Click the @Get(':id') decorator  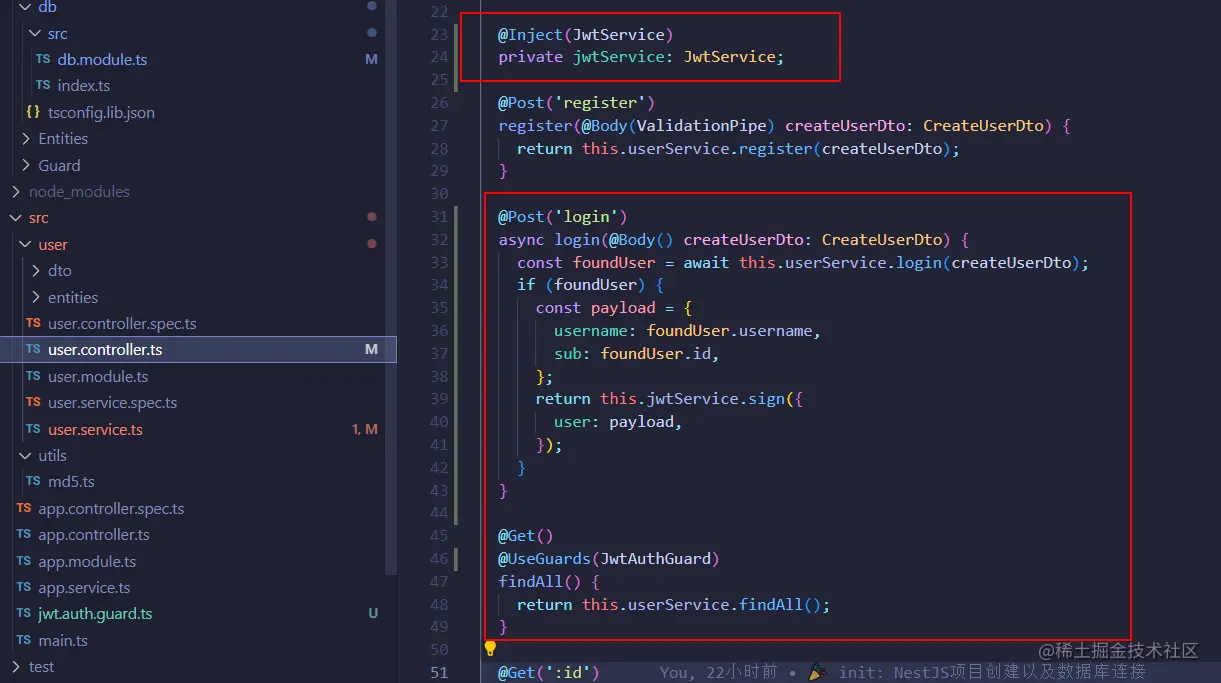pyautogui.click(x=549, y=673)
